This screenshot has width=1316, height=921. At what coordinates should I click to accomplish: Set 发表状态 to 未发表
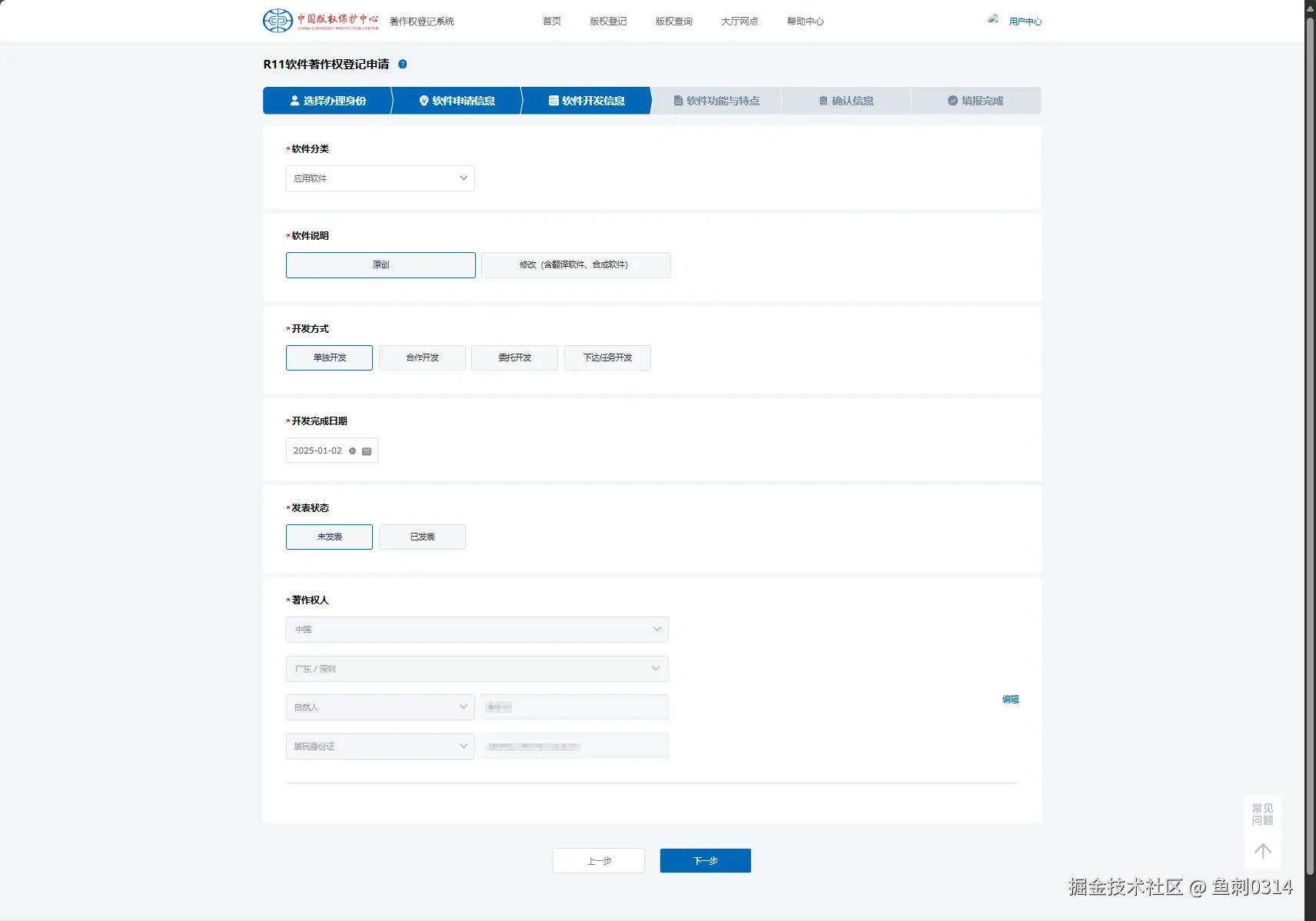pyautogui.click(x=329, y=537)
